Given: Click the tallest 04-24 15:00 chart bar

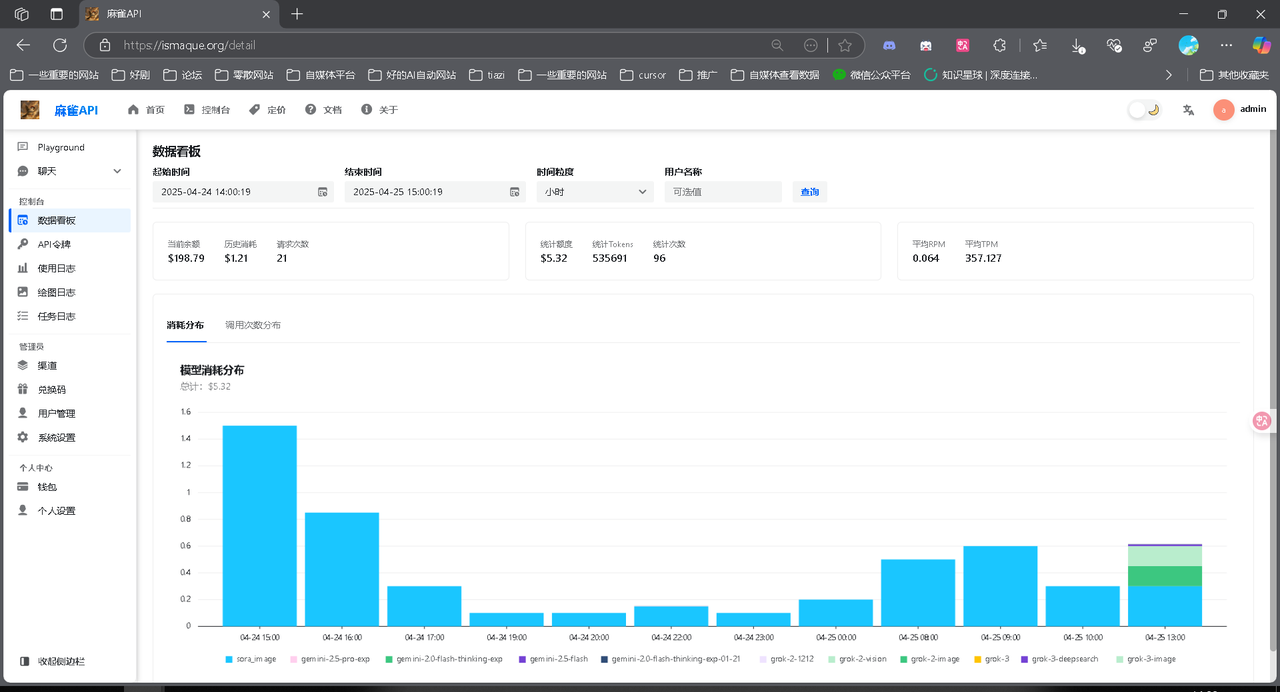Looking at the screenshot, I should [260, 526].
